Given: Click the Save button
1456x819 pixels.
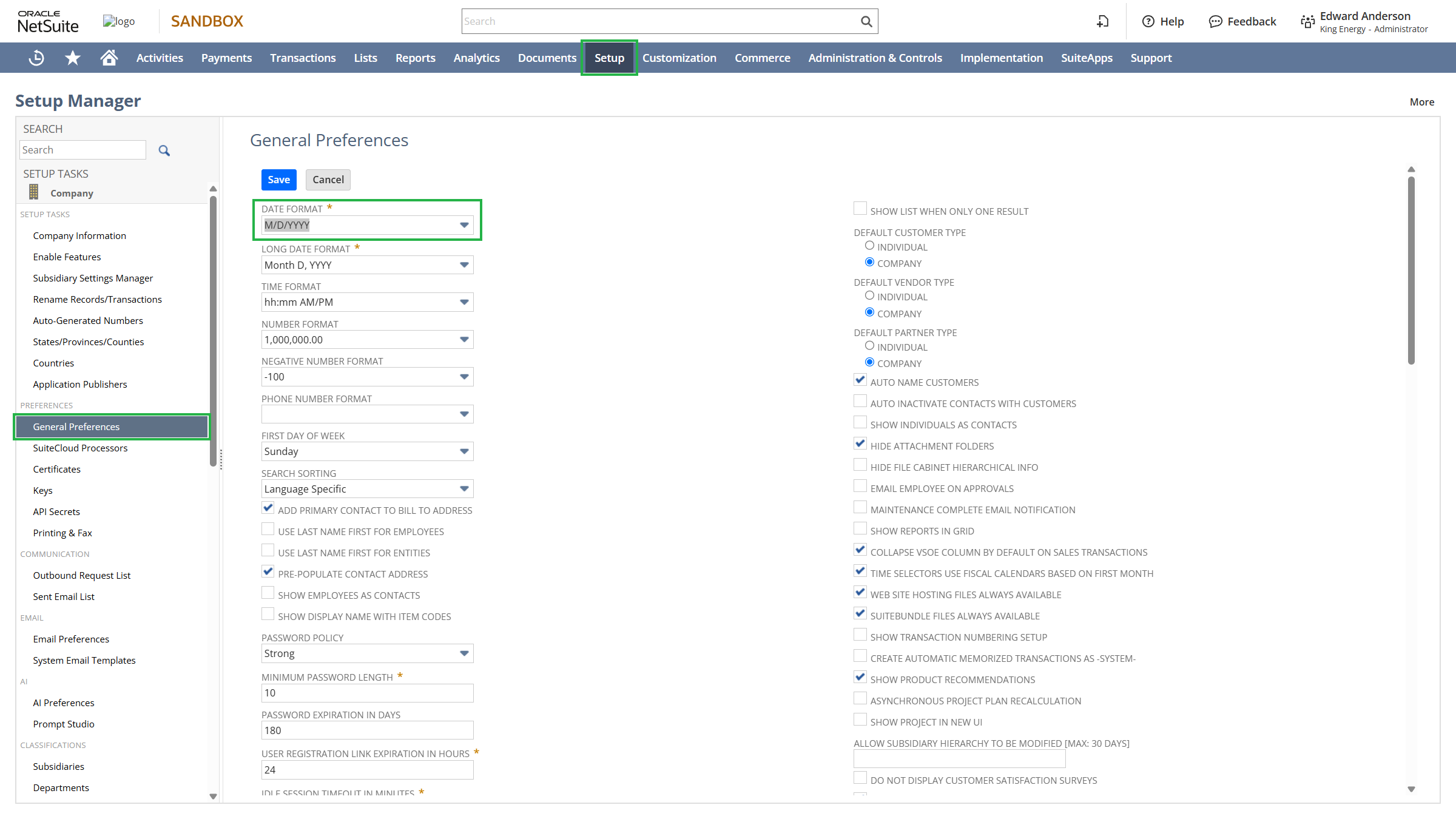Looking at the screenshot, I should coord(278,180).
